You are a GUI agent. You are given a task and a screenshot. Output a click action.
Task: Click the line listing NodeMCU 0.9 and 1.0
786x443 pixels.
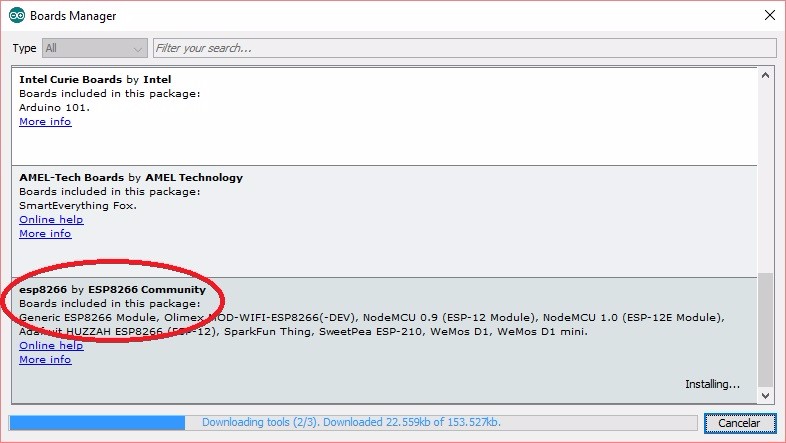(372, 318)
